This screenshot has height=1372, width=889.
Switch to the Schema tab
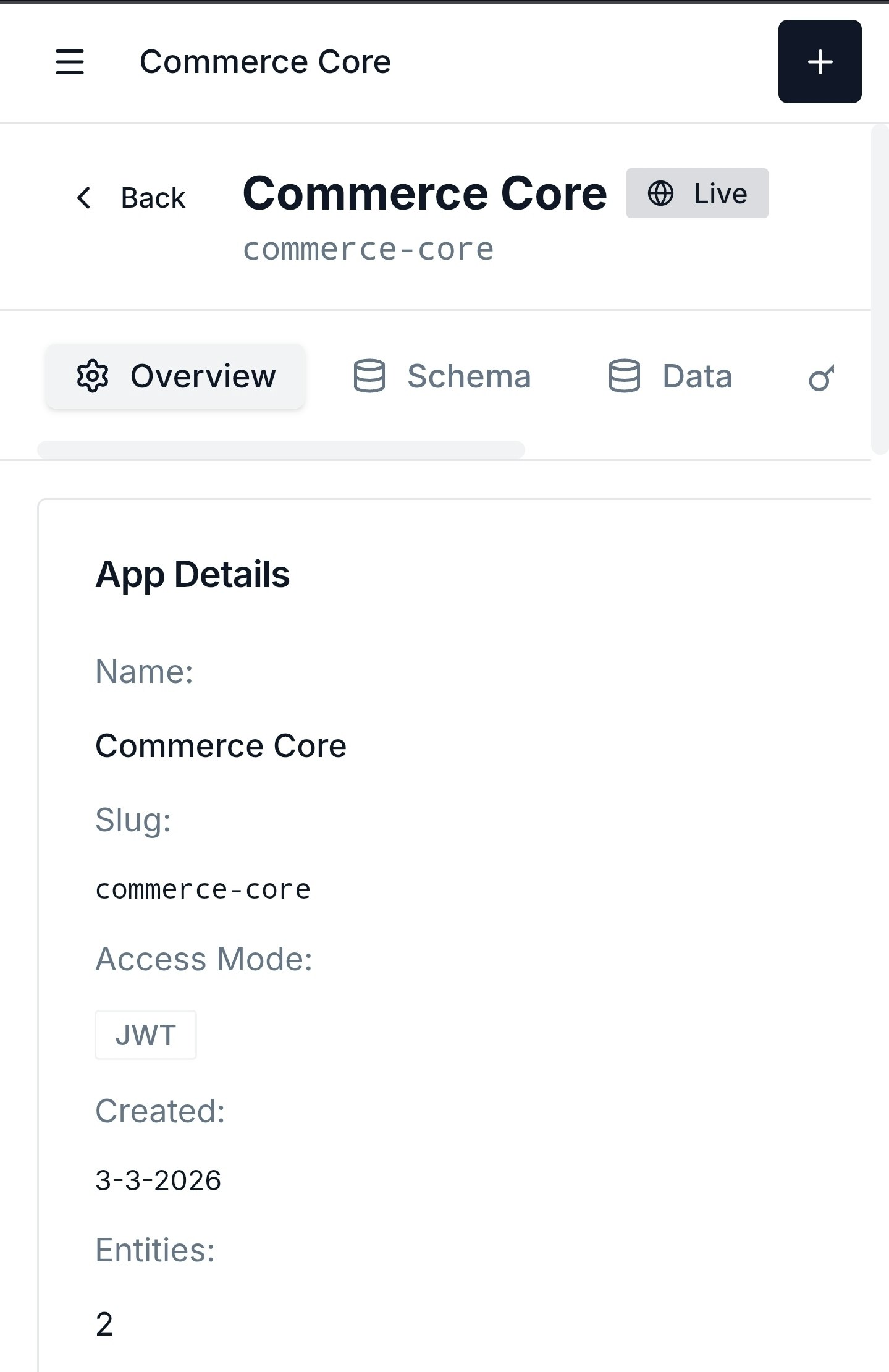pos(468,376)
